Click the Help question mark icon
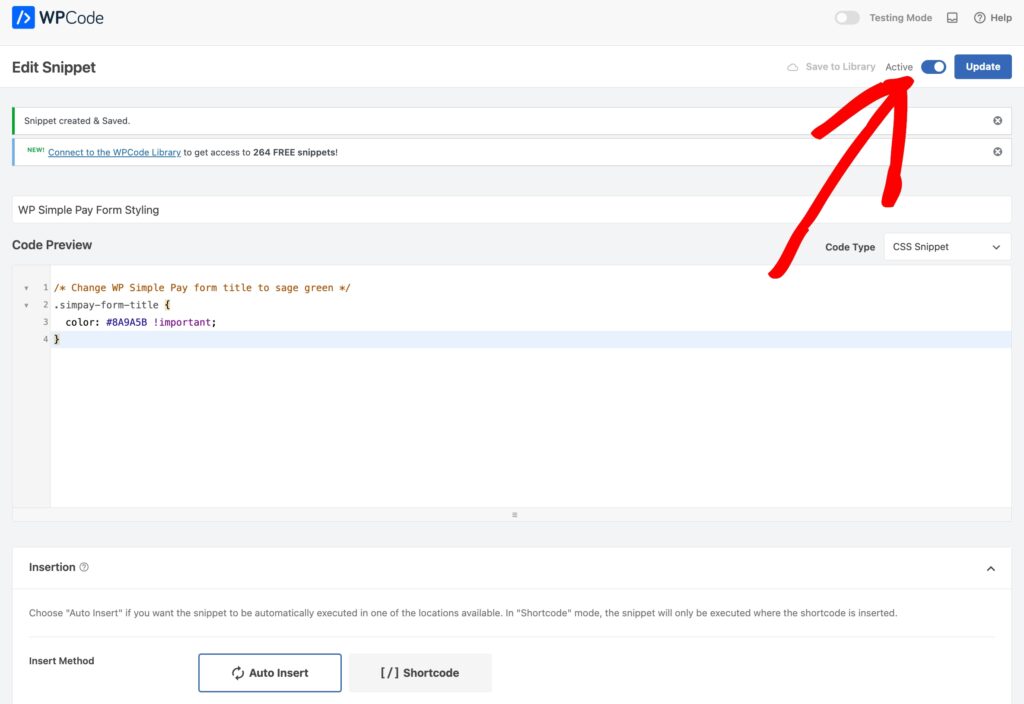Viewport: 1024px width, 704px height. (x=979, y=18)
